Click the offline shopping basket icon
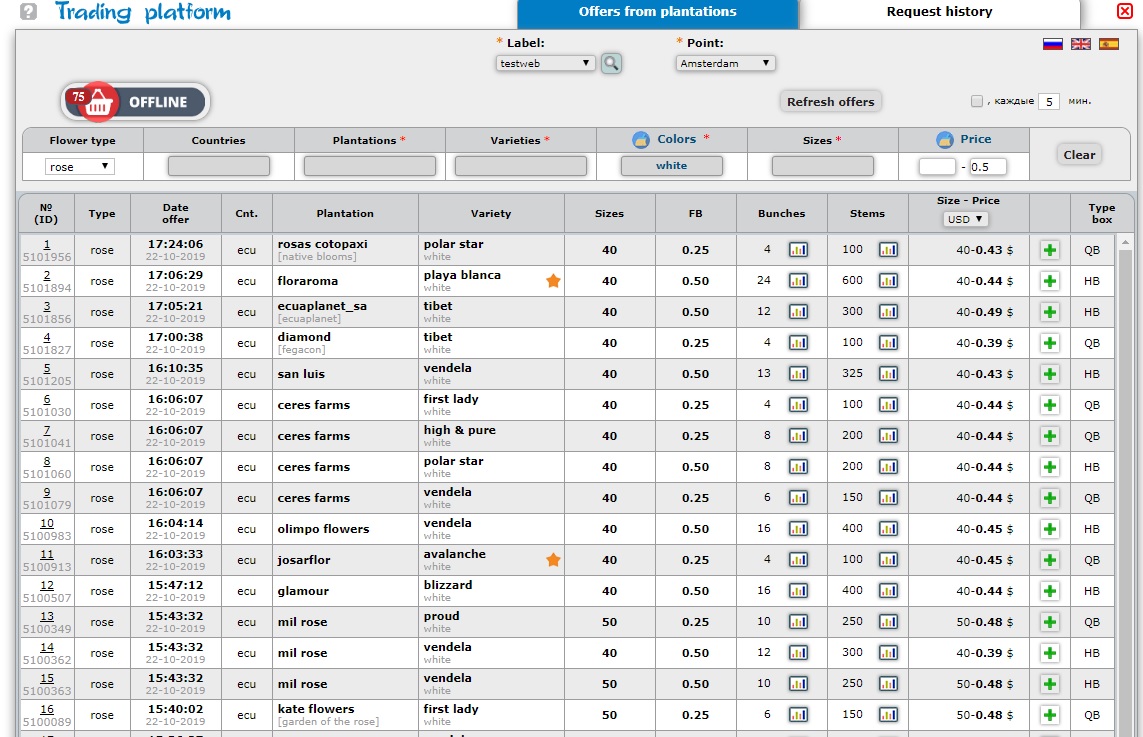Screen dimensions: 1143x737 pyautogui.click(x=95, y=101)
